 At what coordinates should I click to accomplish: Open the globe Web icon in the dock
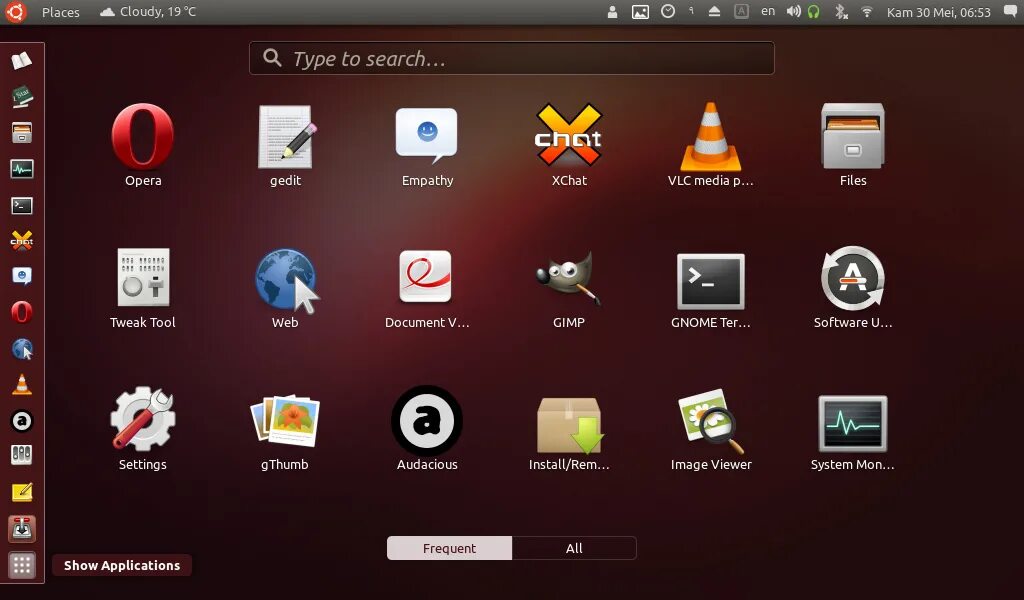(22, 349)
